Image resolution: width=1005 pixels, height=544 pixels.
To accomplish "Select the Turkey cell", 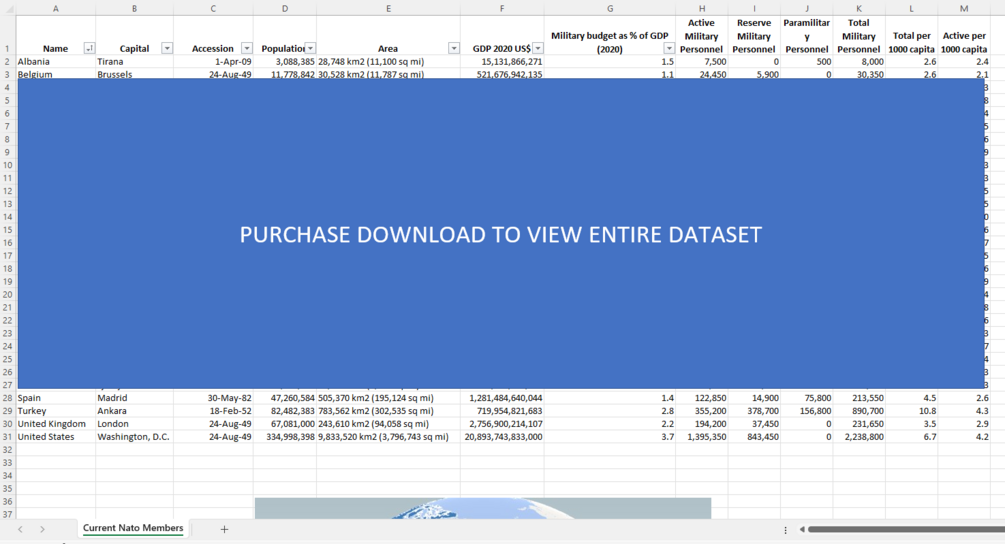I will point(56,411).
